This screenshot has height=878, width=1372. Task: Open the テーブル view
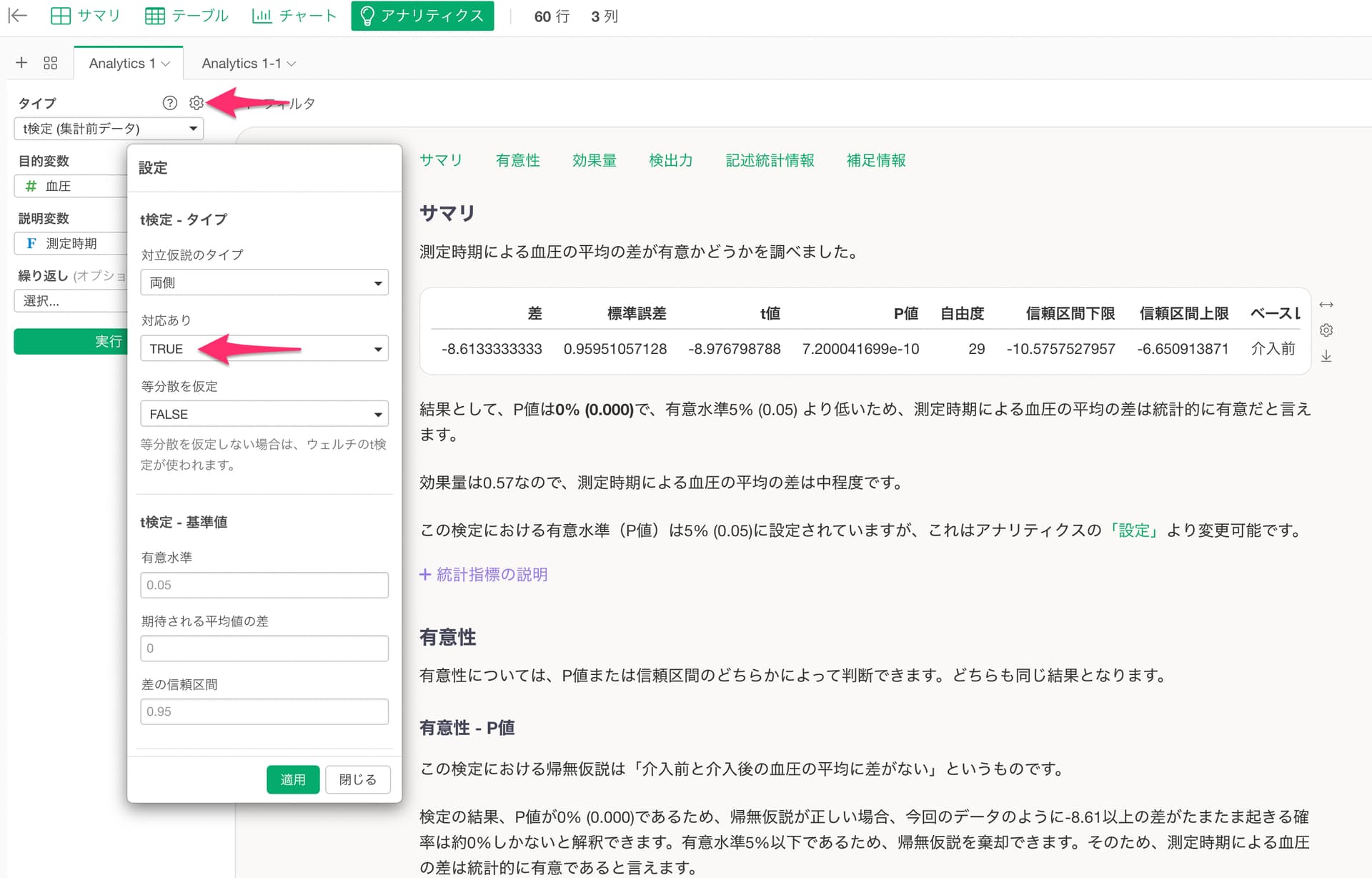(x=187, y=16)
